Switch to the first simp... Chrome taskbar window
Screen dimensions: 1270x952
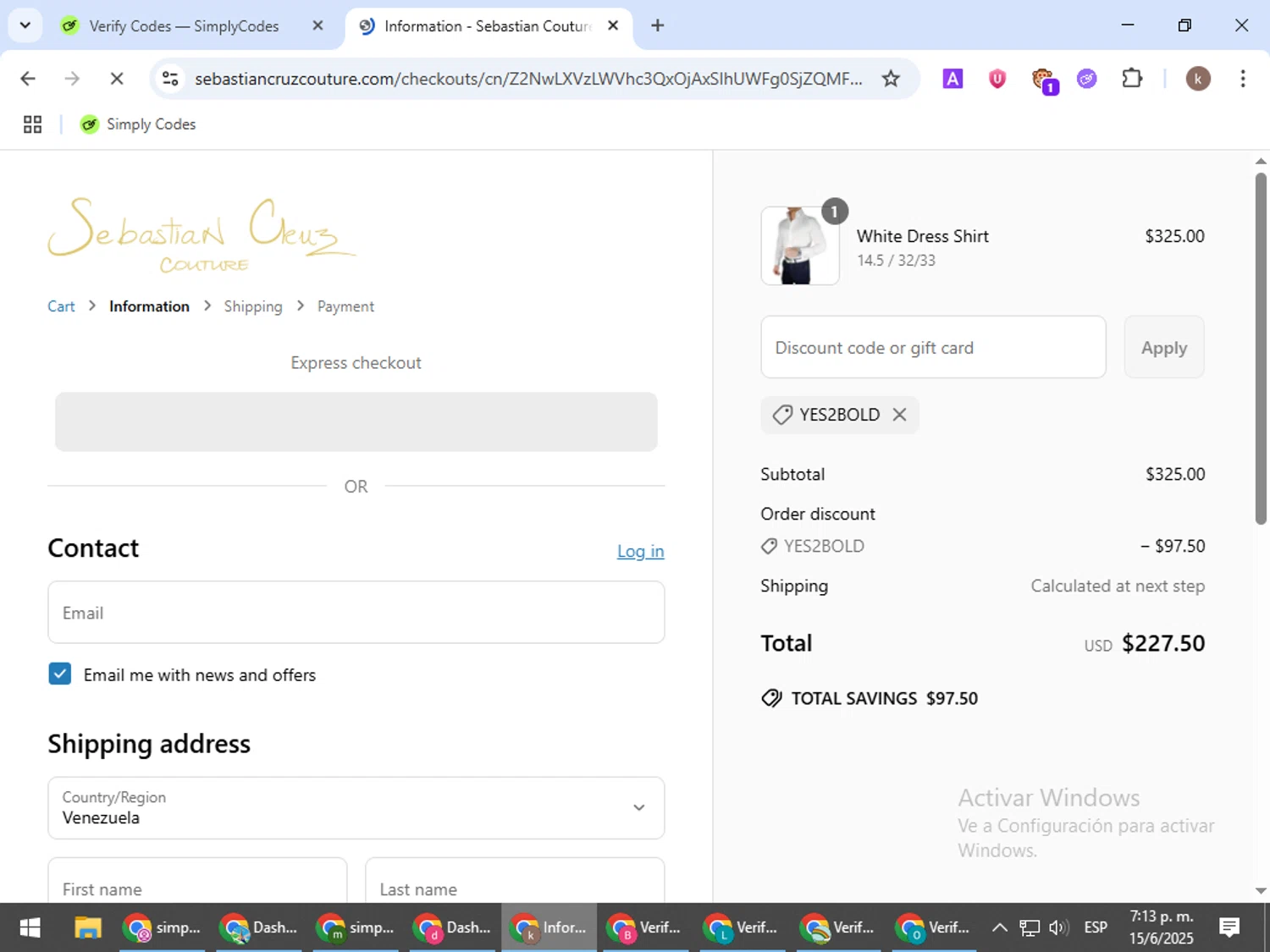(162, 927)
